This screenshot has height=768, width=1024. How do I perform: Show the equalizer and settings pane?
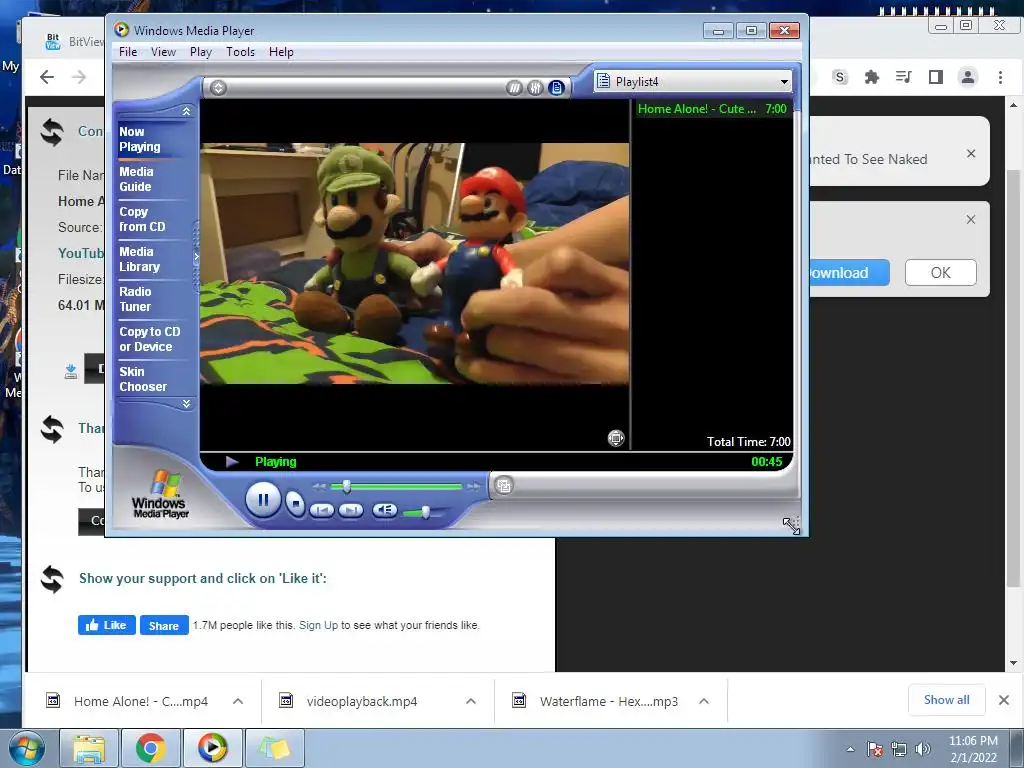click(x=535, y=88)
